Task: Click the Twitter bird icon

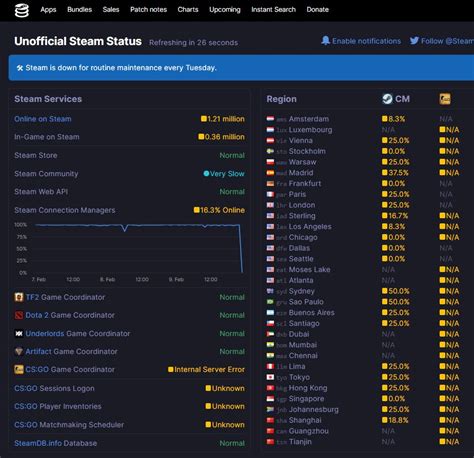Action: pos(414,41)
